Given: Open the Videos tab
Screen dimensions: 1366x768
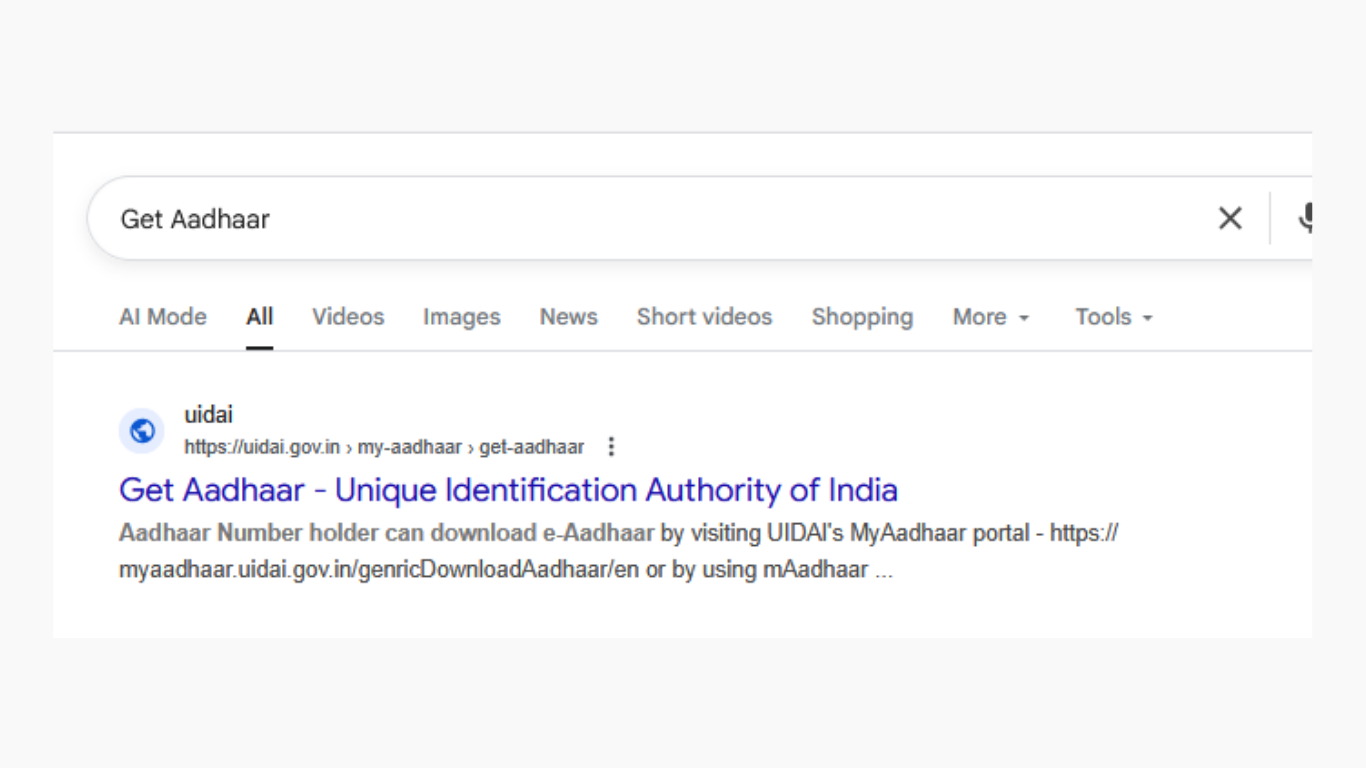Looking at the screenshot, I should pos(348,317).
